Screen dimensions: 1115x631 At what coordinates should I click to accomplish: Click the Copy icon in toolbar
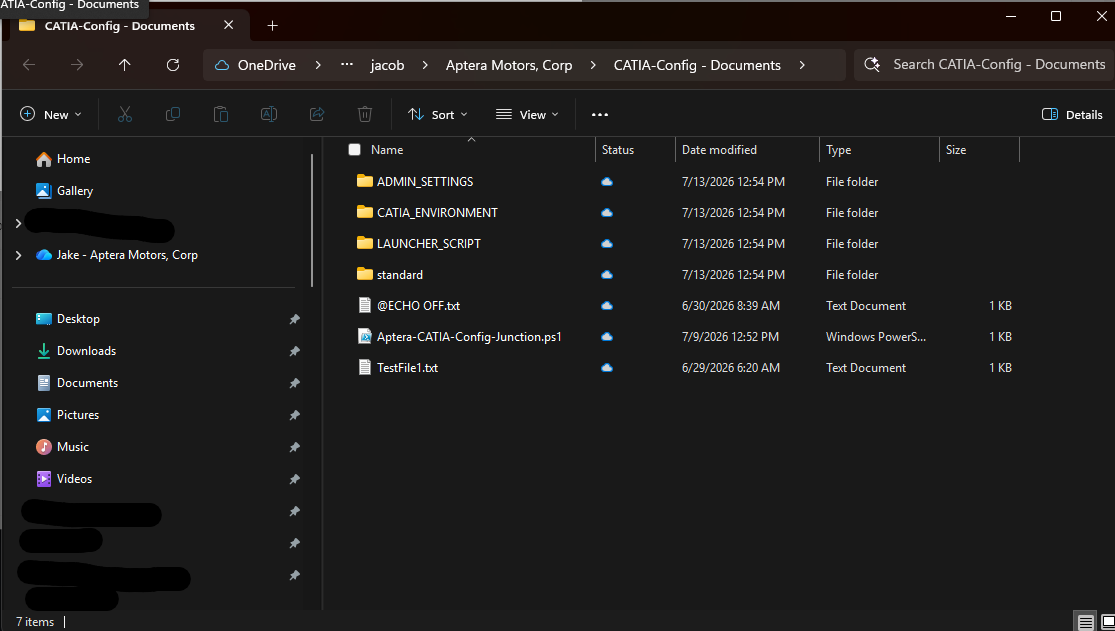[x=173, y=115]
